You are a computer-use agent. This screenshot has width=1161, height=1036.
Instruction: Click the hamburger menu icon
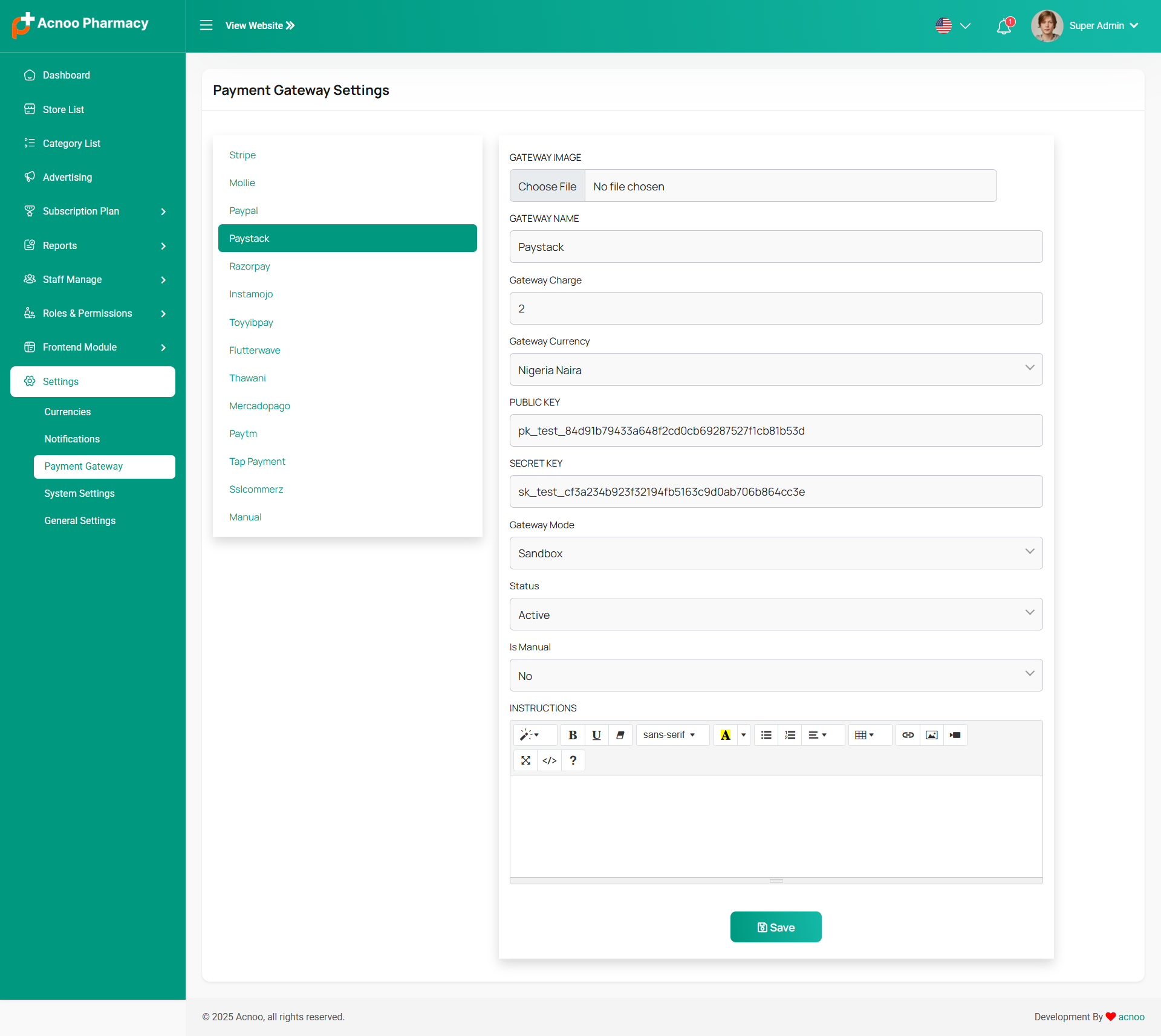tap(206, 25)
